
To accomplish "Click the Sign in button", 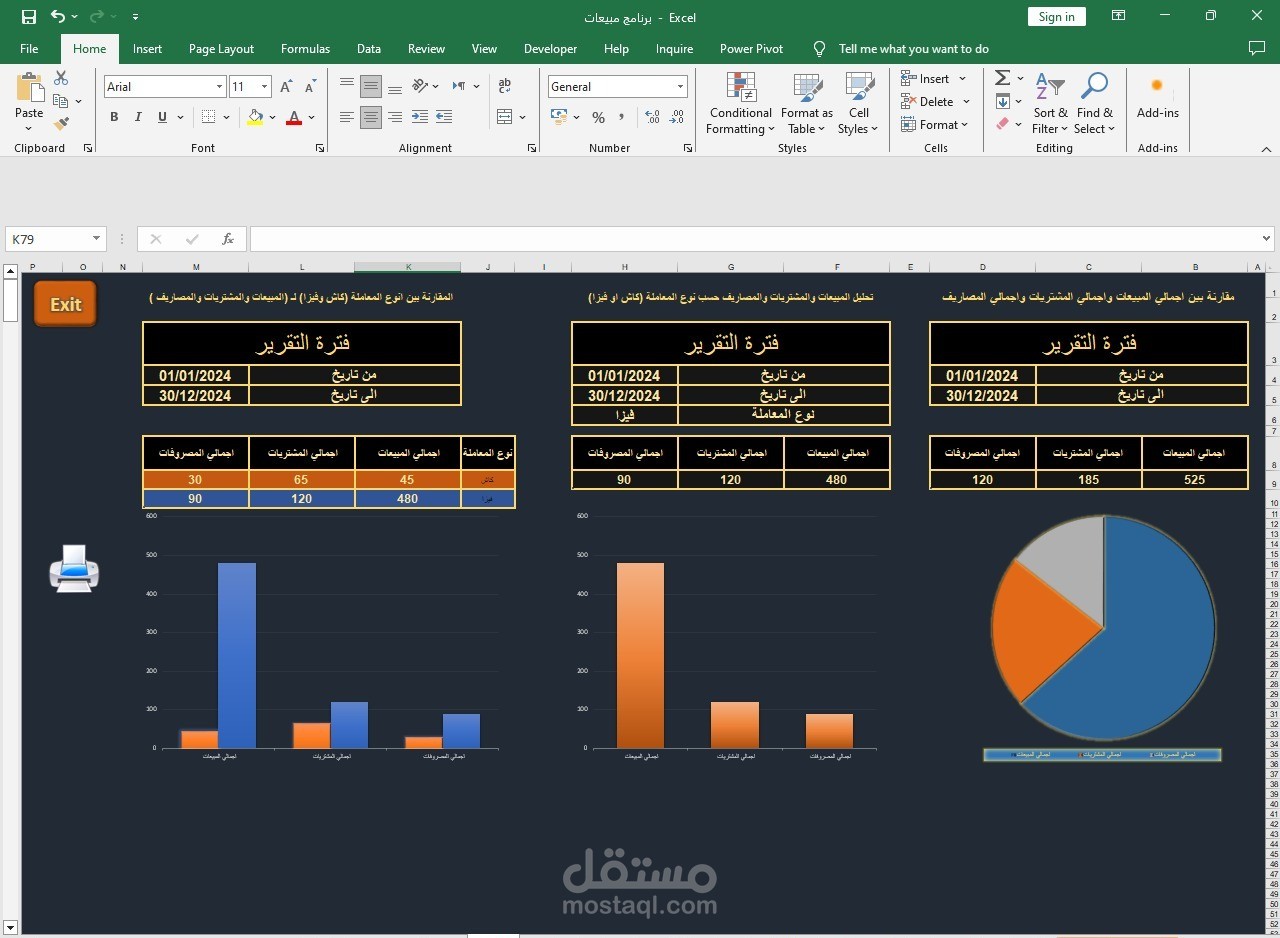I will 1056,16.
